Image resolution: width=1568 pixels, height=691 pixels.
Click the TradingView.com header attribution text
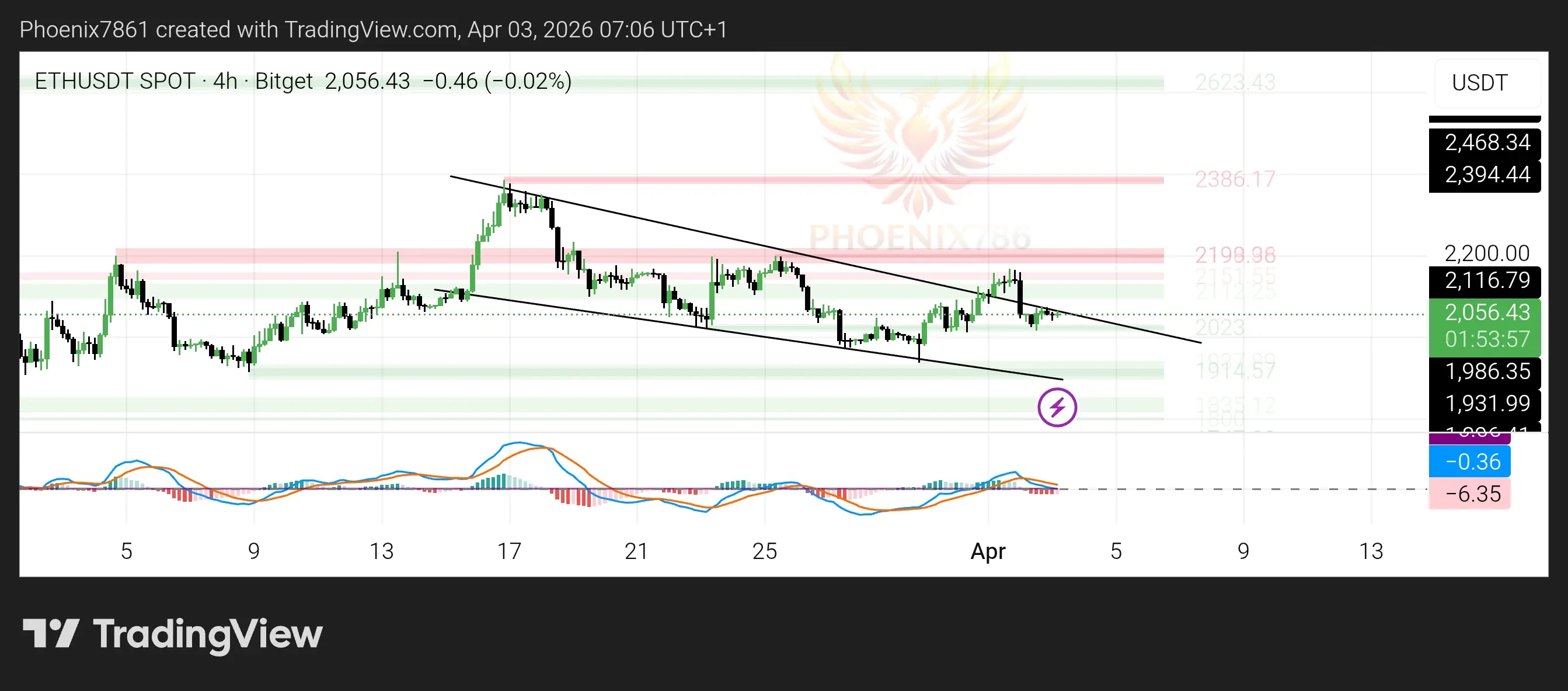pyautogui.click(x=372, y=29)
